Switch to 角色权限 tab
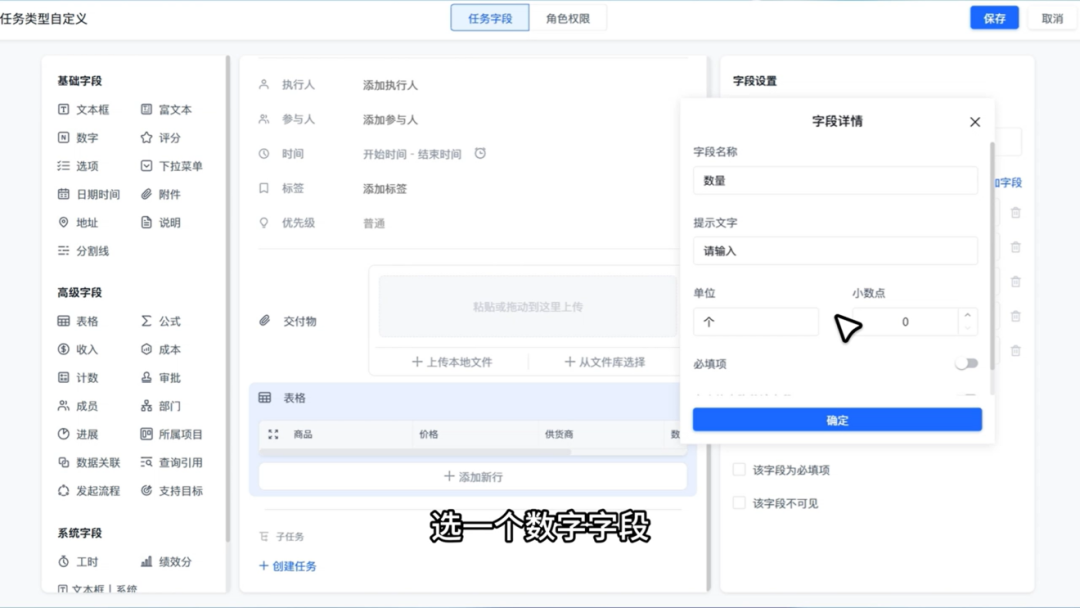Viewport: 1080px width, 608px height. [x=568, y=19]
